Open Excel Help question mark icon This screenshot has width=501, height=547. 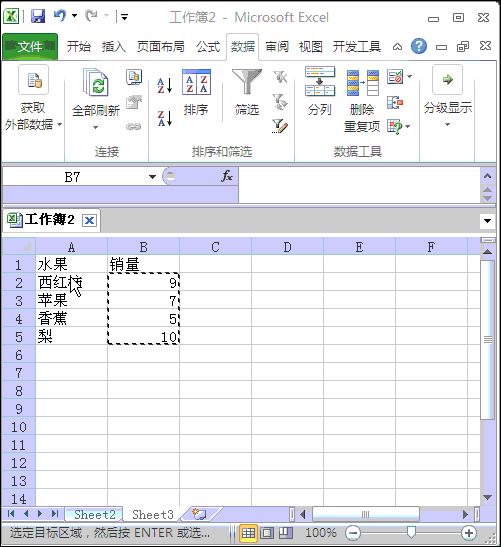click(419, 46)
